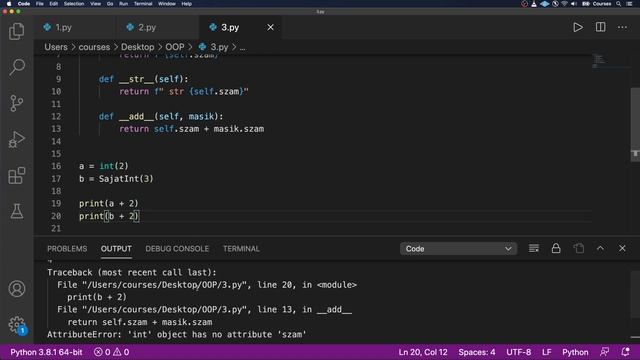Open output log in editor
The width and height of the screenshot is (640, 360).
coord(578,248)
